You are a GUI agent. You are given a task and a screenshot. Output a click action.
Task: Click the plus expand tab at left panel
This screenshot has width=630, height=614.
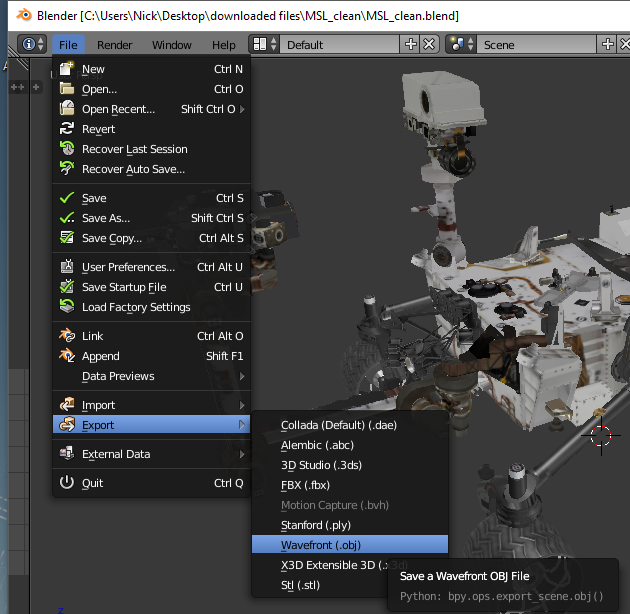[x=36, y=87]
